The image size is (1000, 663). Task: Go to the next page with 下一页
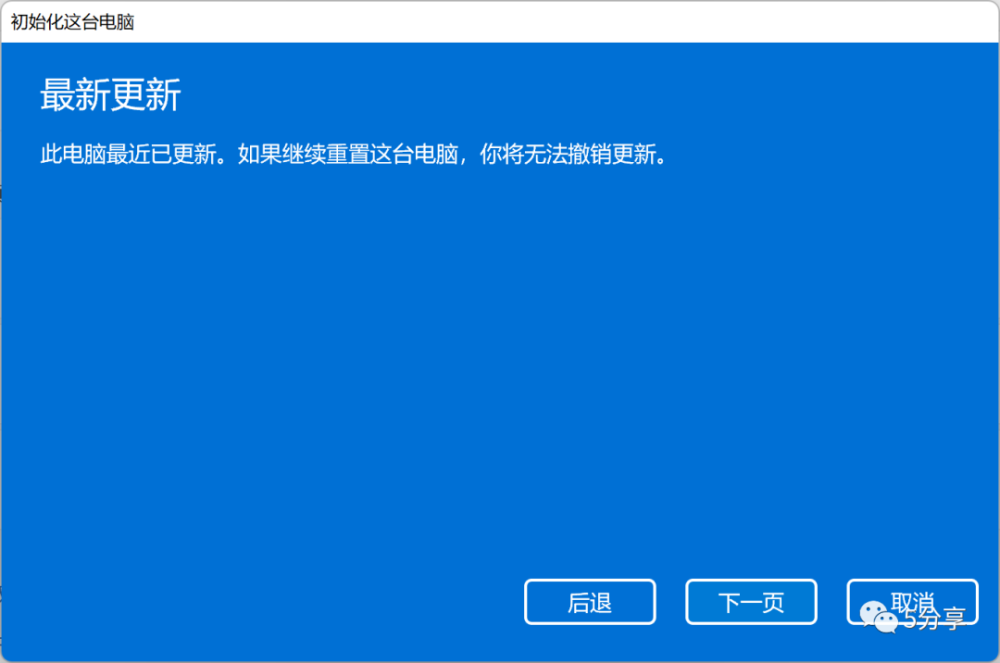click(x=751, y=602)
